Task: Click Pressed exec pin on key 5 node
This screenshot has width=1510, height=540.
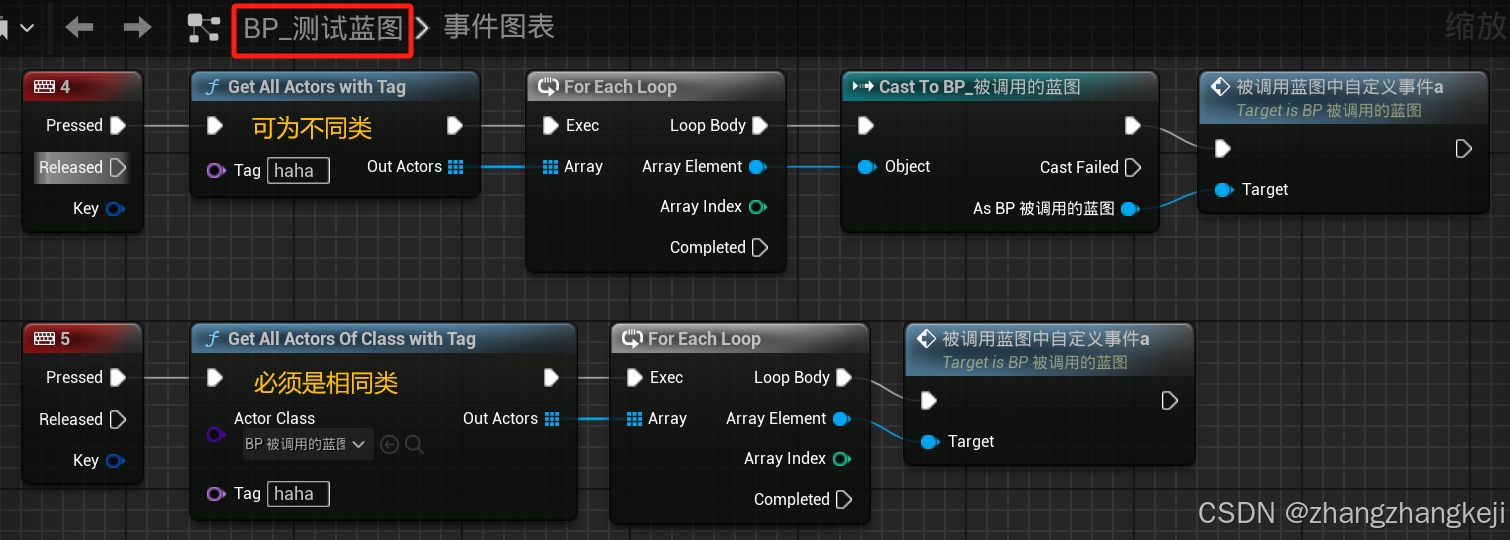Action: pos(118,377)
